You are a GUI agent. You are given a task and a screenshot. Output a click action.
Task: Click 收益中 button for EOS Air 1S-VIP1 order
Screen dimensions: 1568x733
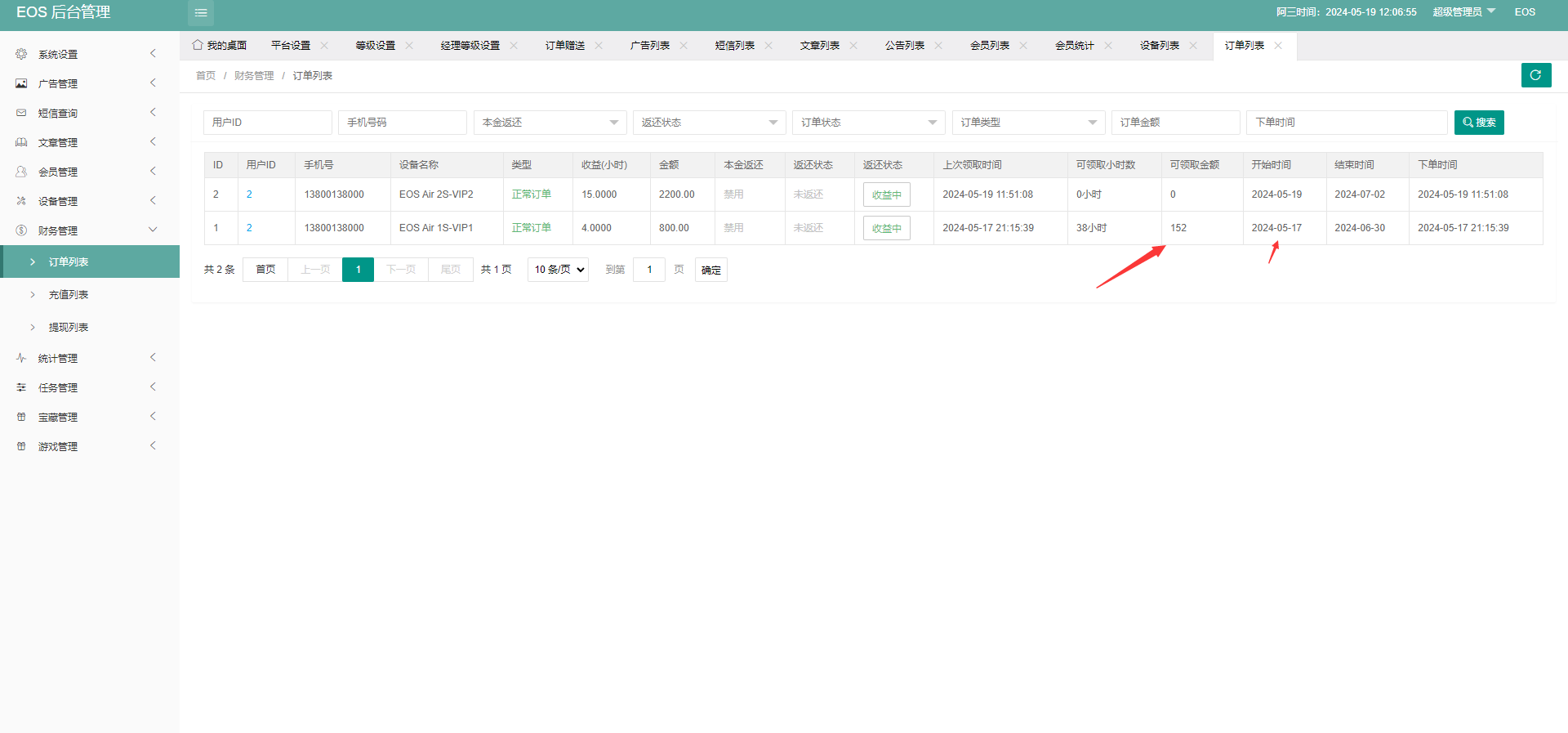(x=886, y=228)
